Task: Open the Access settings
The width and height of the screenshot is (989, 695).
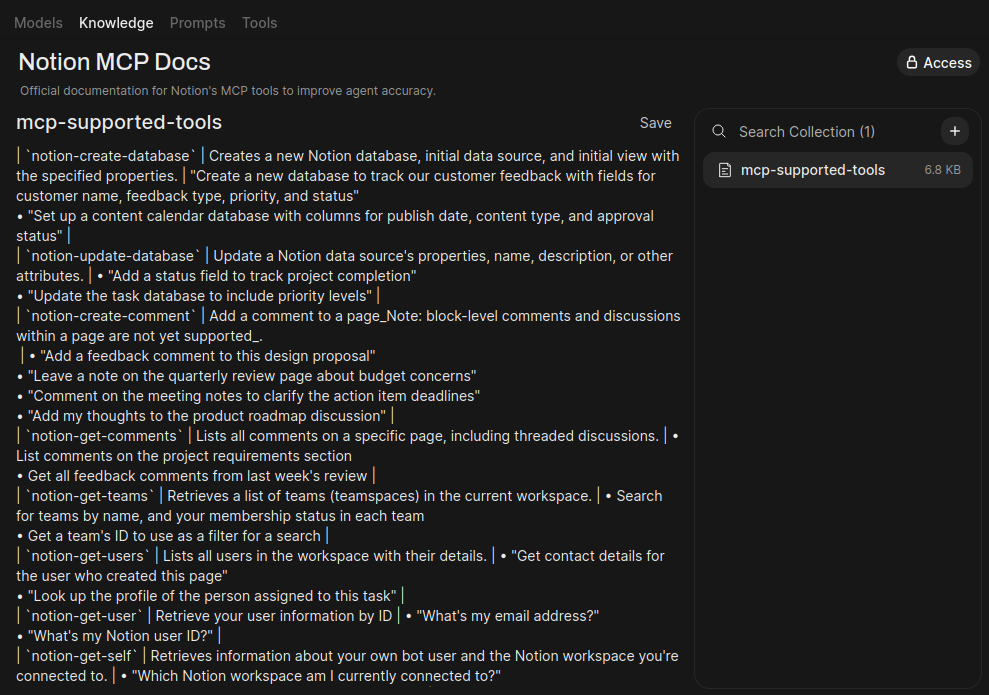Action: pyautogui.click(x=938, y=62)
